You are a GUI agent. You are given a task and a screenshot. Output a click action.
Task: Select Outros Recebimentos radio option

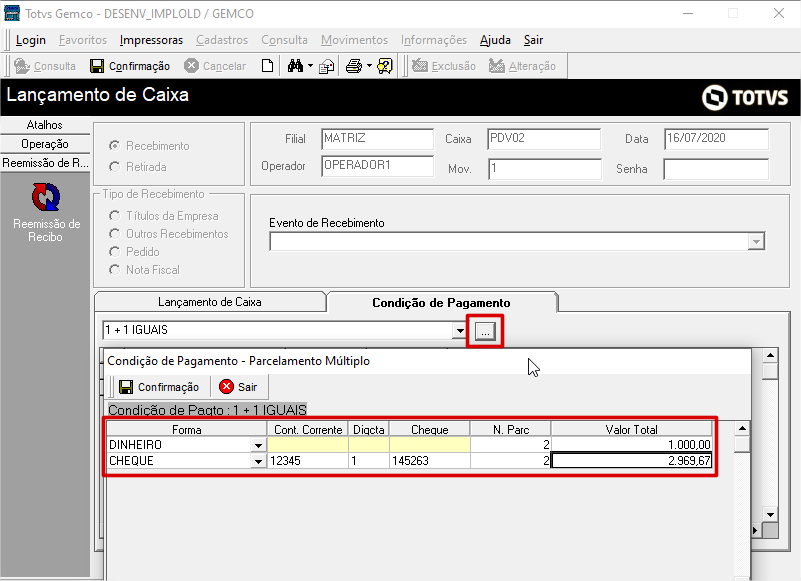click(114, 234)
